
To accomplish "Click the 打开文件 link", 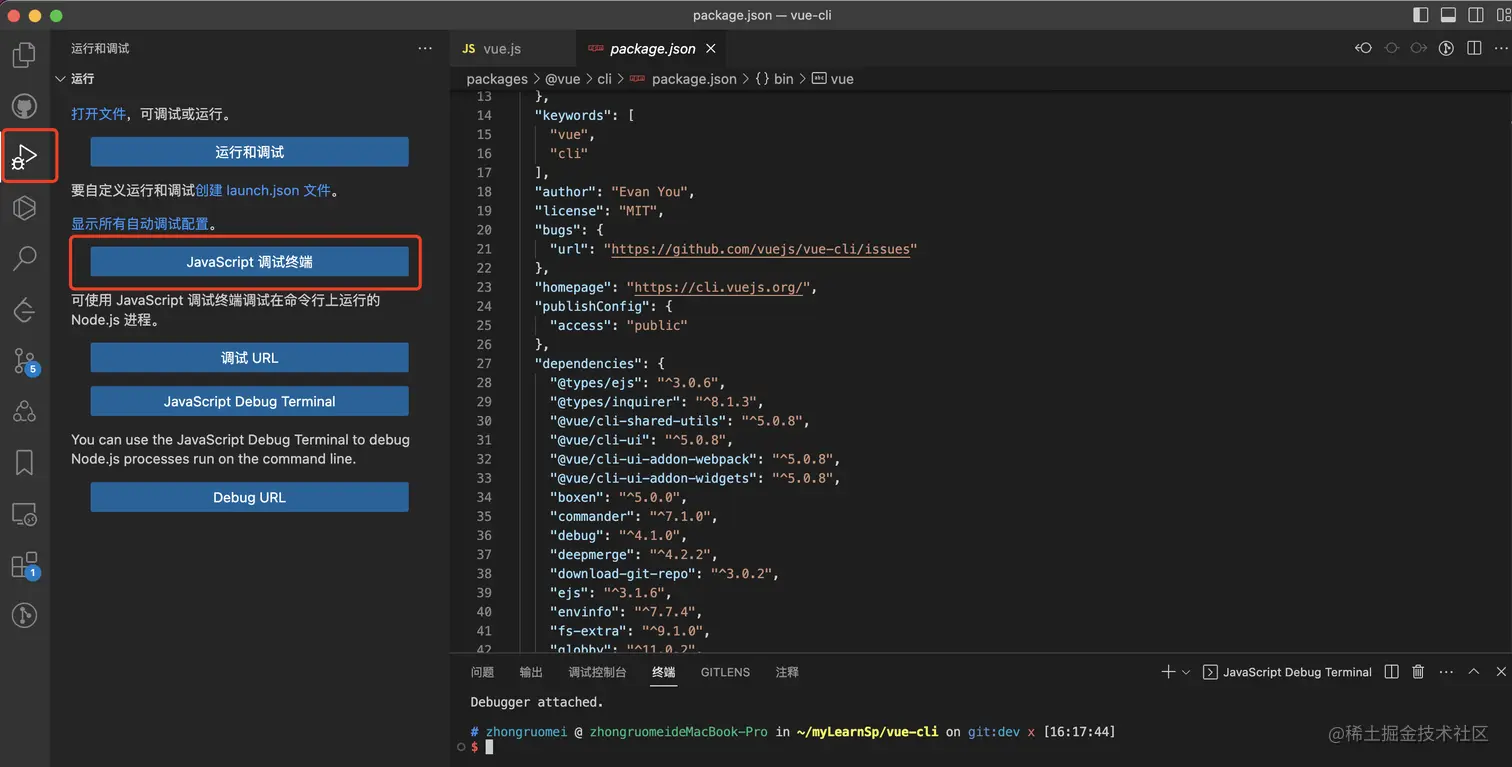I will click(x=98, y=114).
